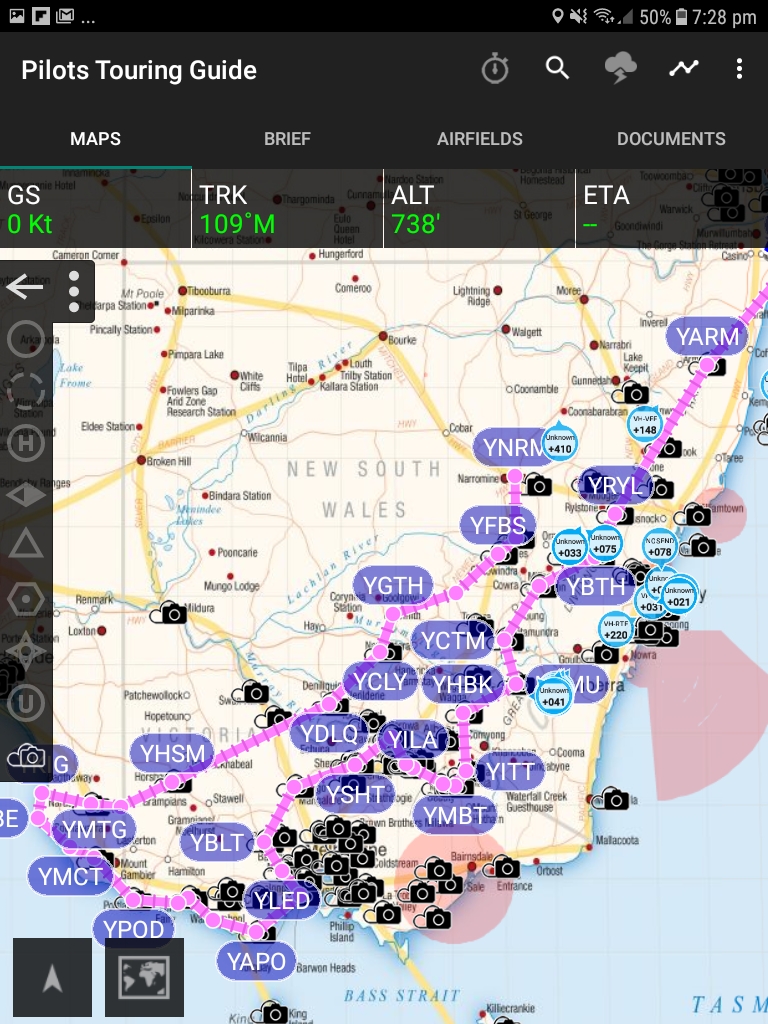
Task: Tap the Unknown +410 traffic marker
Action: click(x=560, y=443)
